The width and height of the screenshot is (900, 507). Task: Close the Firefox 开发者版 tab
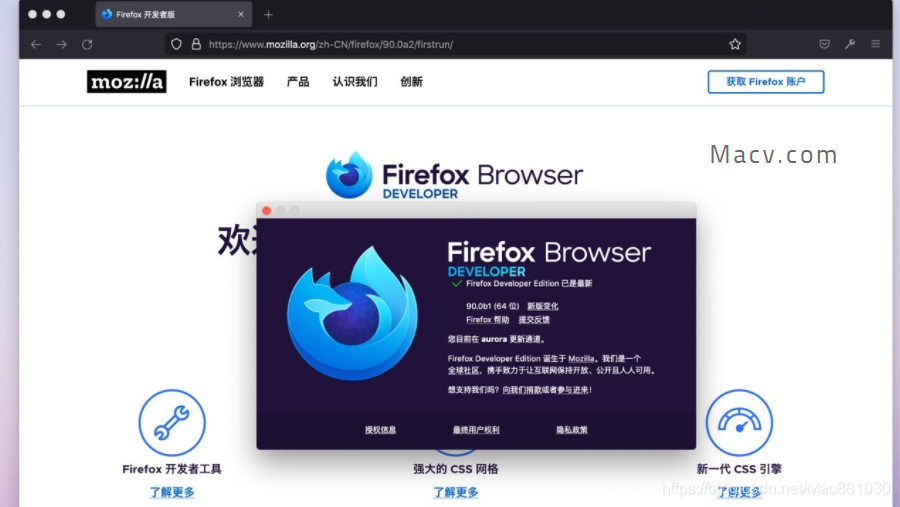pos(241,14)
